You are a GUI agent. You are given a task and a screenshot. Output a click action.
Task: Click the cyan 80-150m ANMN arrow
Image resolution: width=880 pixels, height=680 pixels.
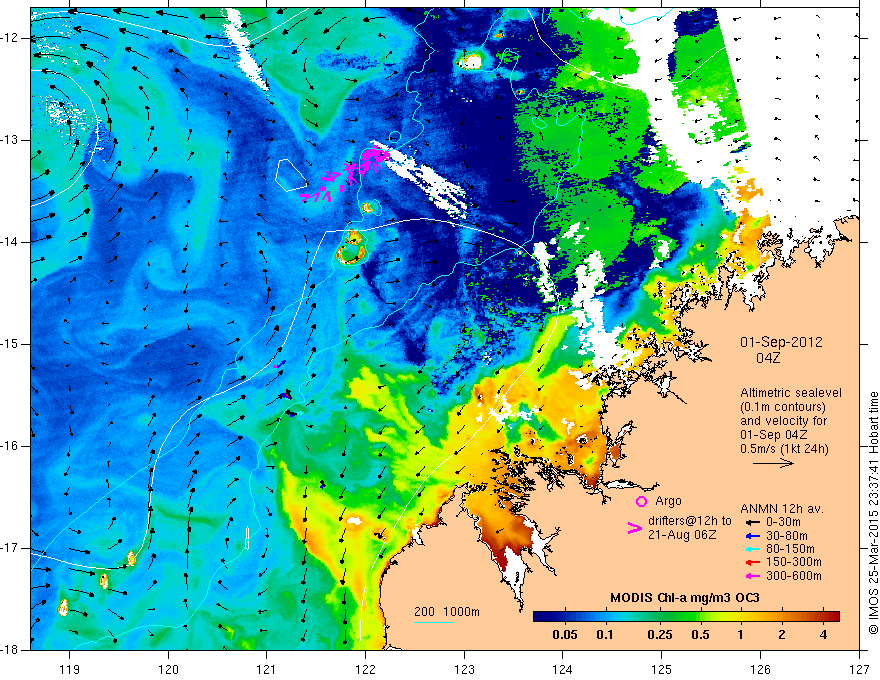point(752,549)
